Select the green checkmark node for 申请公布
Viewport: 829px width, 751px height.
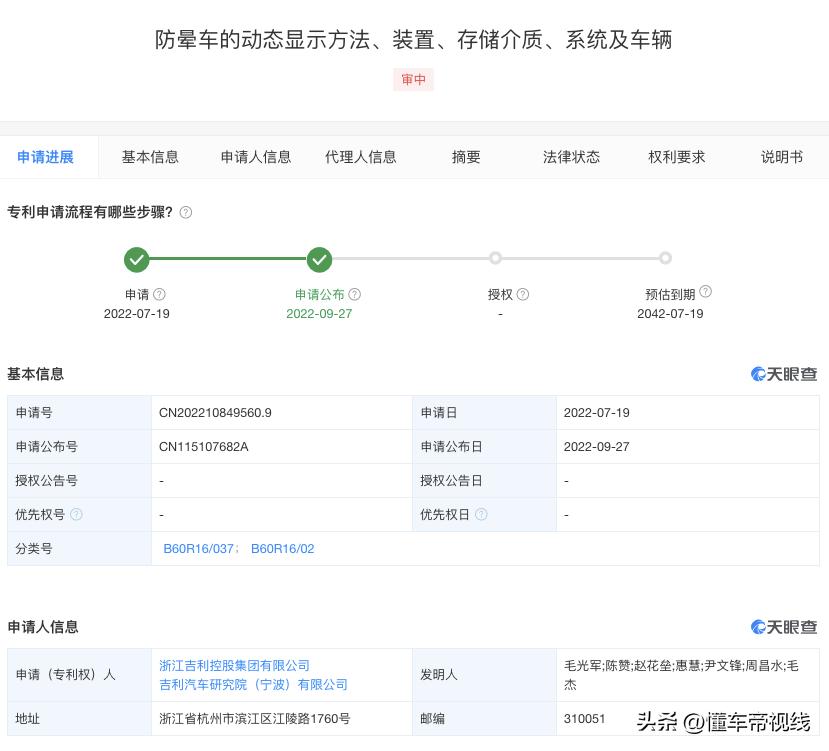coord(320,259)
